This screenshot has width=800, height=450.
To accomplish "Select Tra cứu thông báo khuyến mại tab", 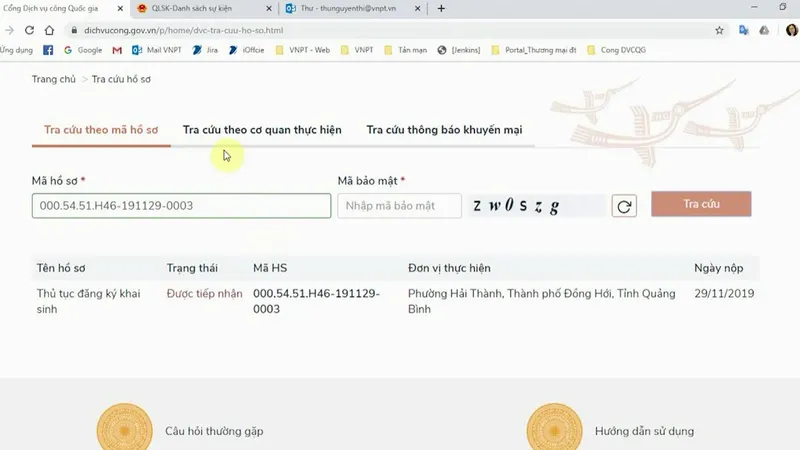I will [444, 130].
